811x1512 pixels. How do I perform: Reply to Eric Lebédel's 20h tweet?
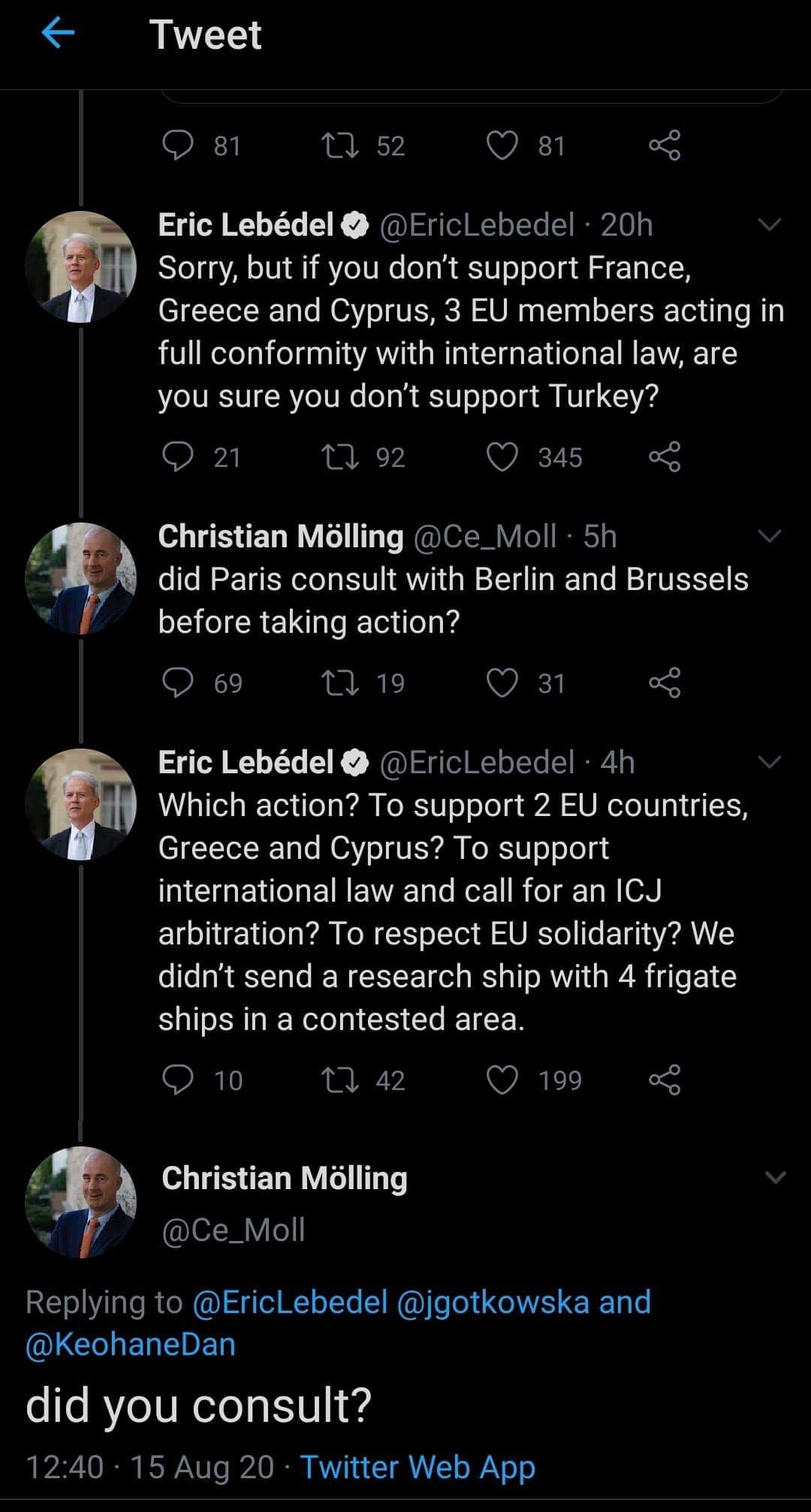[178, 457]
